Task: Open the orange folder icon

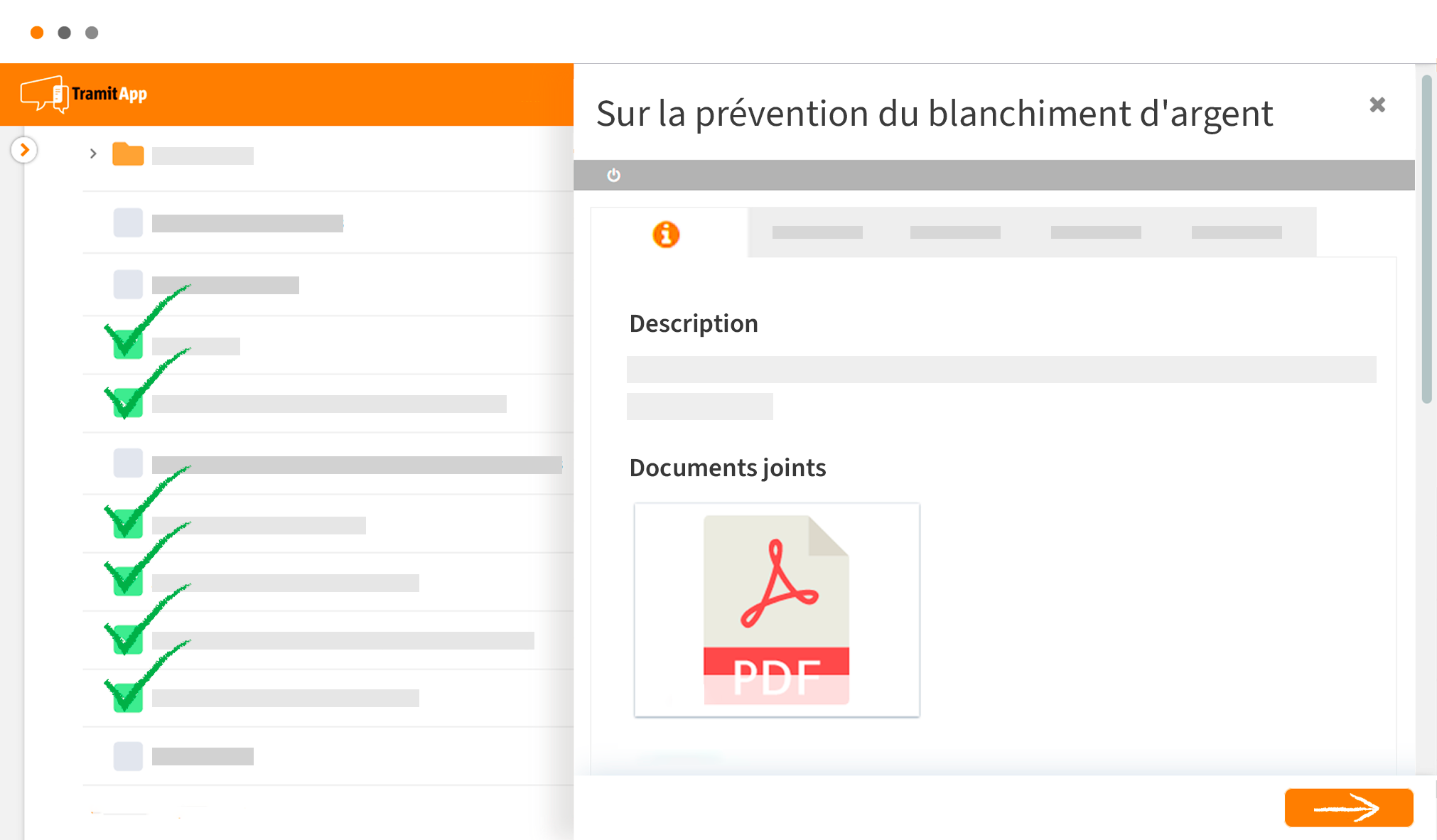Action: pyautogui.click(x=128, y=154)
